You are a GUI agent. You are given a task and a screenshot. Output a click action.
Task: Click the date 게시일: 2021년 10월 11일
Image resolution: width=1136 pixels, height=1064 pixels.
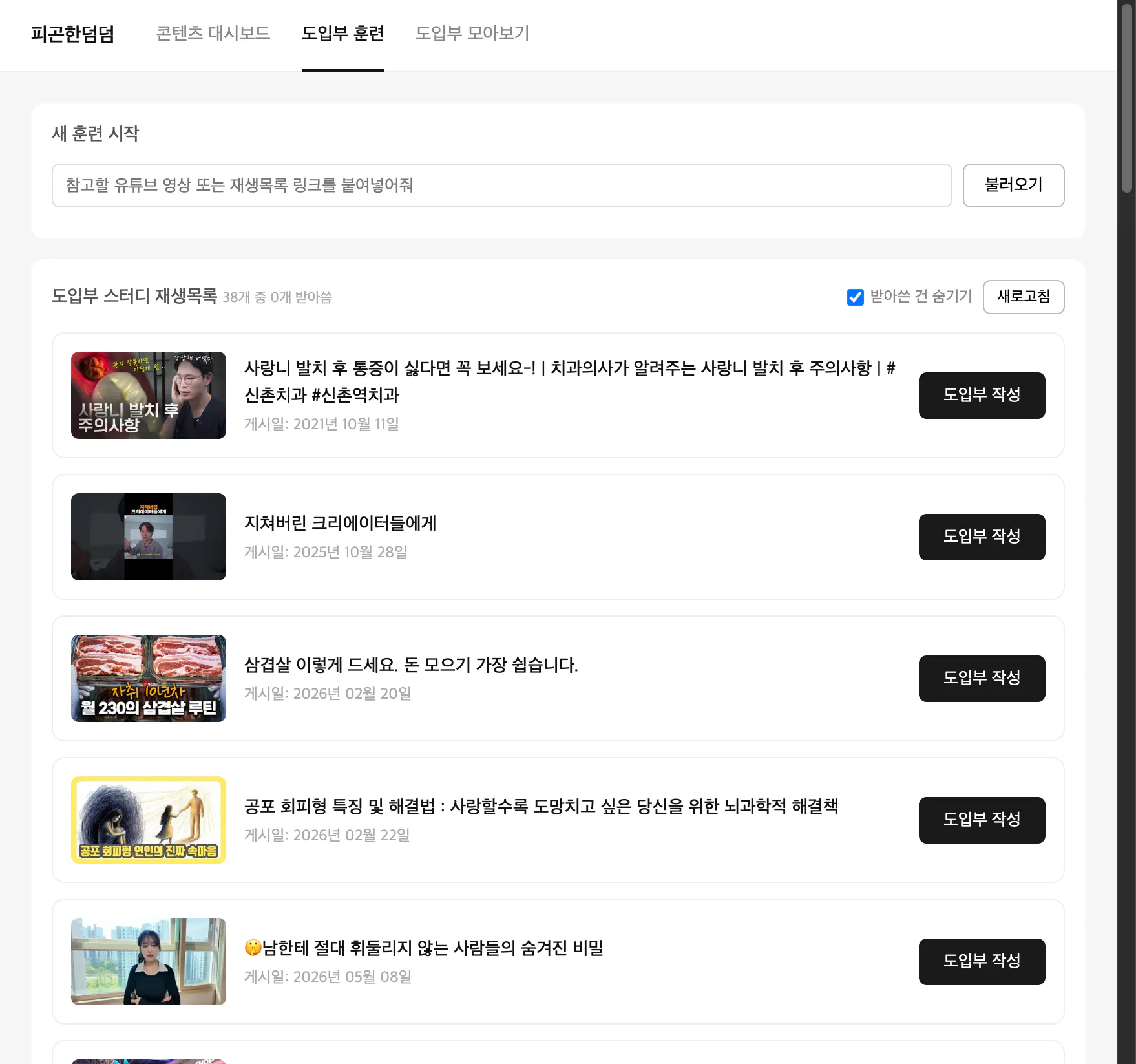point(322,424)
